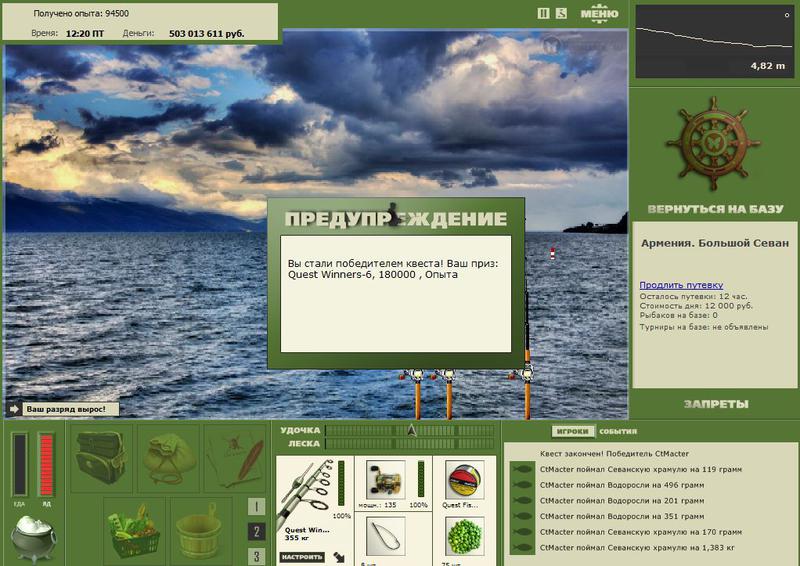The image size is (800, 566).
Task: Click the time value 12:20 ПТ
Action: click(85, 34)
